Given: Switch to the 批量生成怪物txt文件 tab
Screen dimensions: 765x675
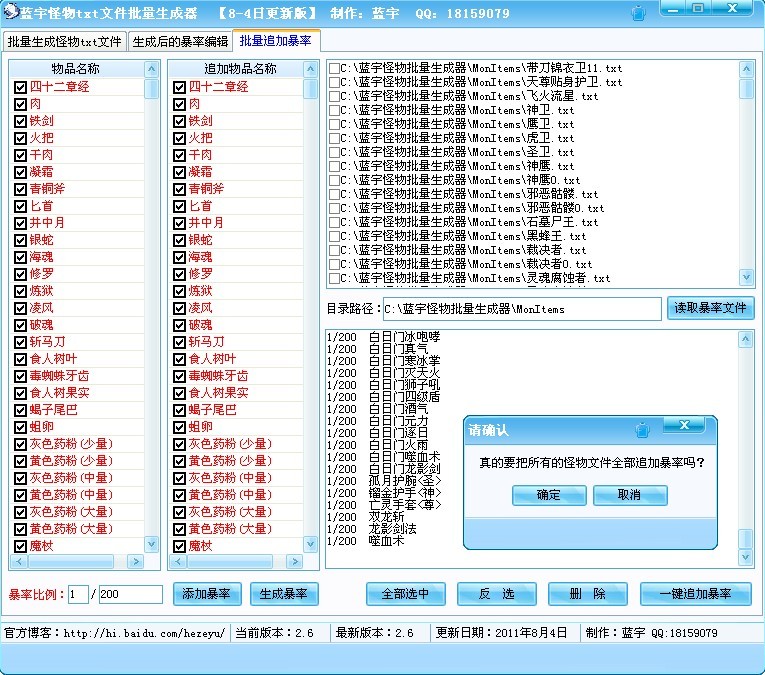Looking at the screenshot, I should 65,42.
